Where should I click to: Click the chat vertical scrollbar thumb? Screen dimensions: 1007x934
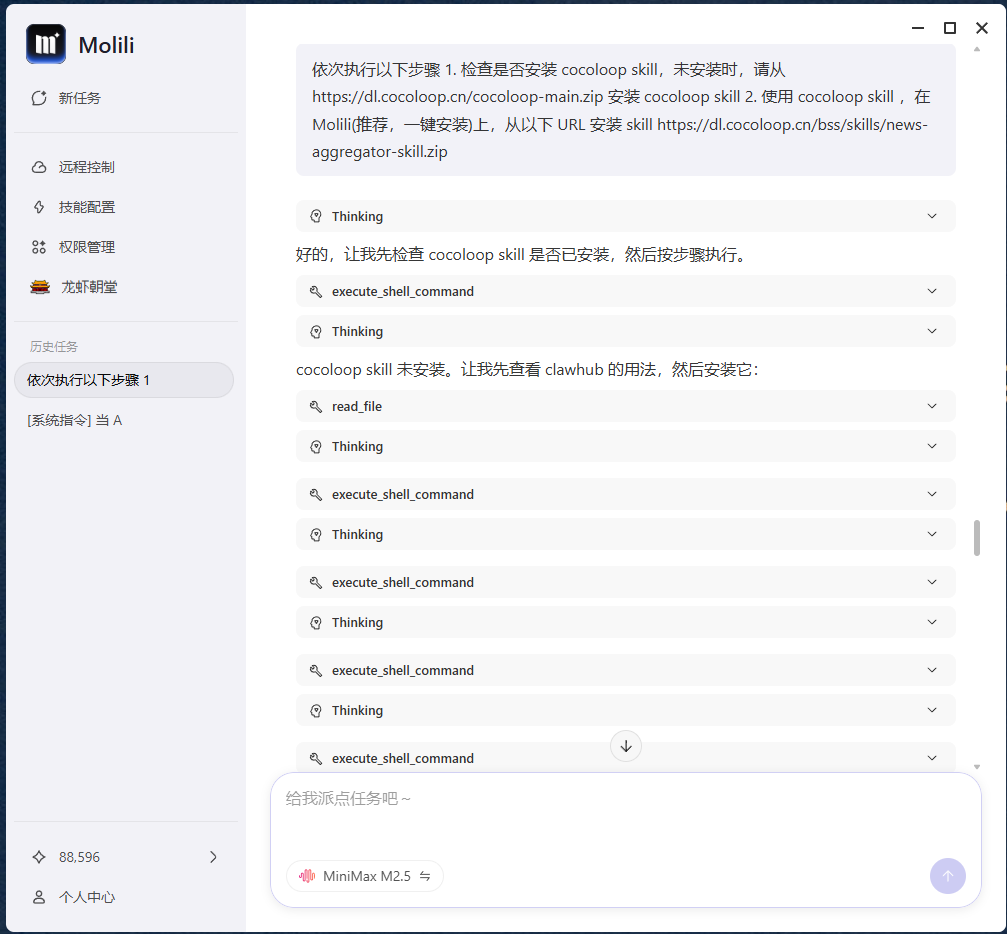click(977, 537)
